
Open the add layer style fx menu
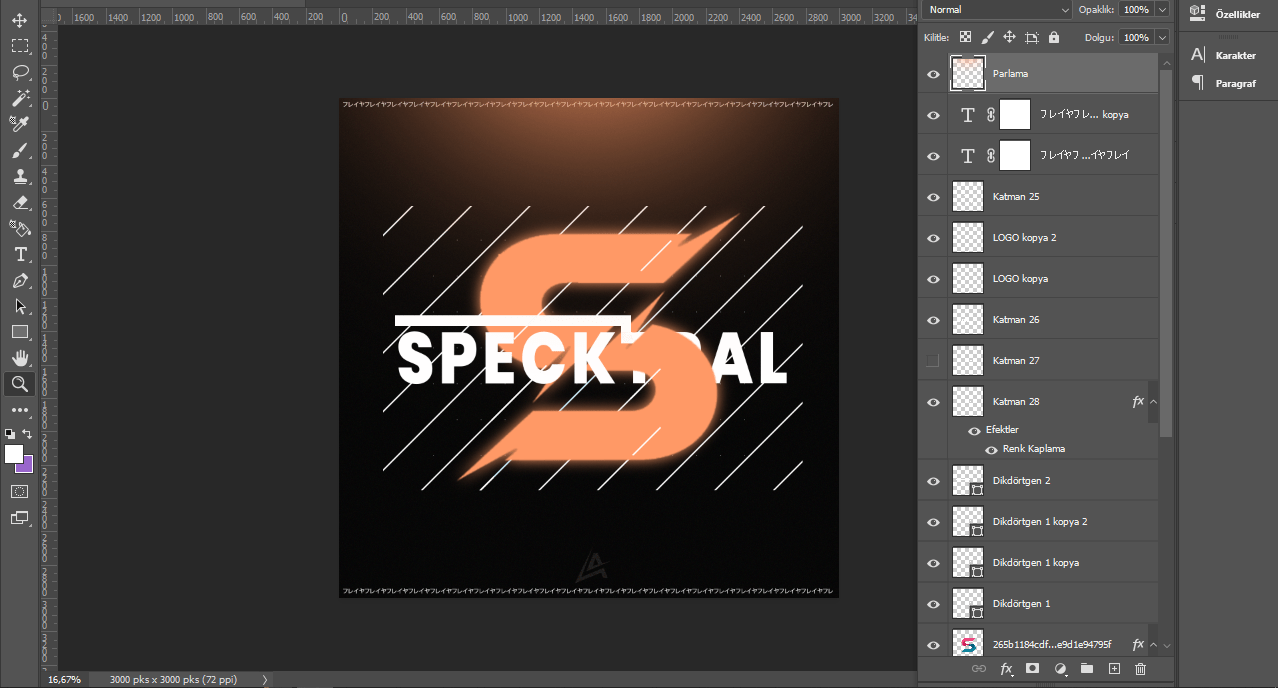click(x=1006, y=668)
